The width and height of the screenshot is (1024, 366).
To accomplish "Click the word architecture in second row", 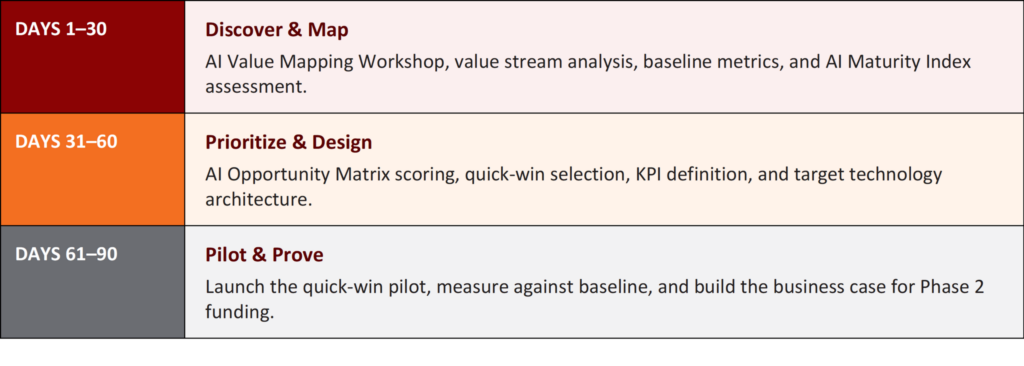I will [x=259, y=199].
